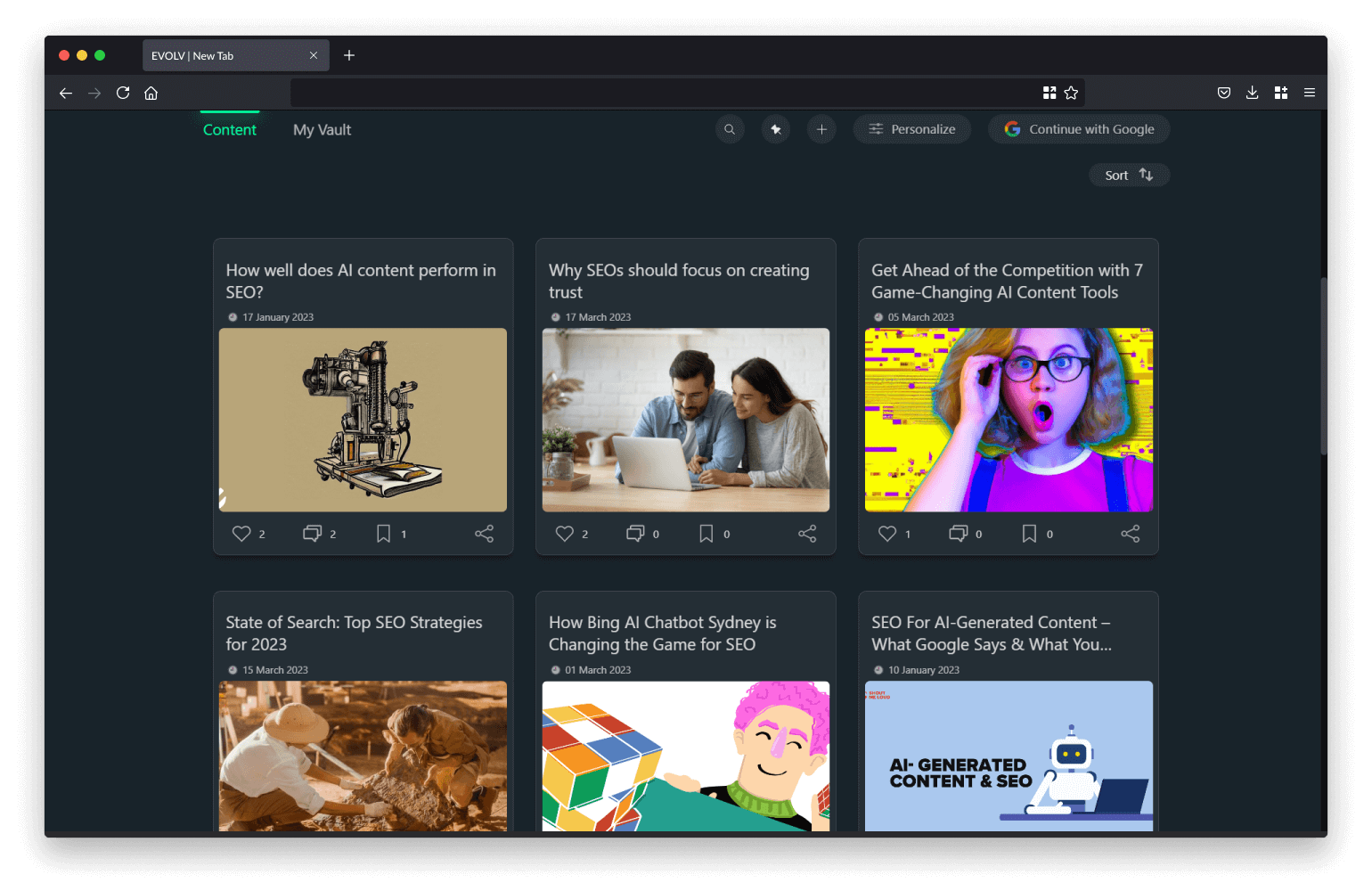Image resolution: width=1372 pixels, height=891 pixels.
Task: Click the '15 March 2023' date
Action: [275, 670]
